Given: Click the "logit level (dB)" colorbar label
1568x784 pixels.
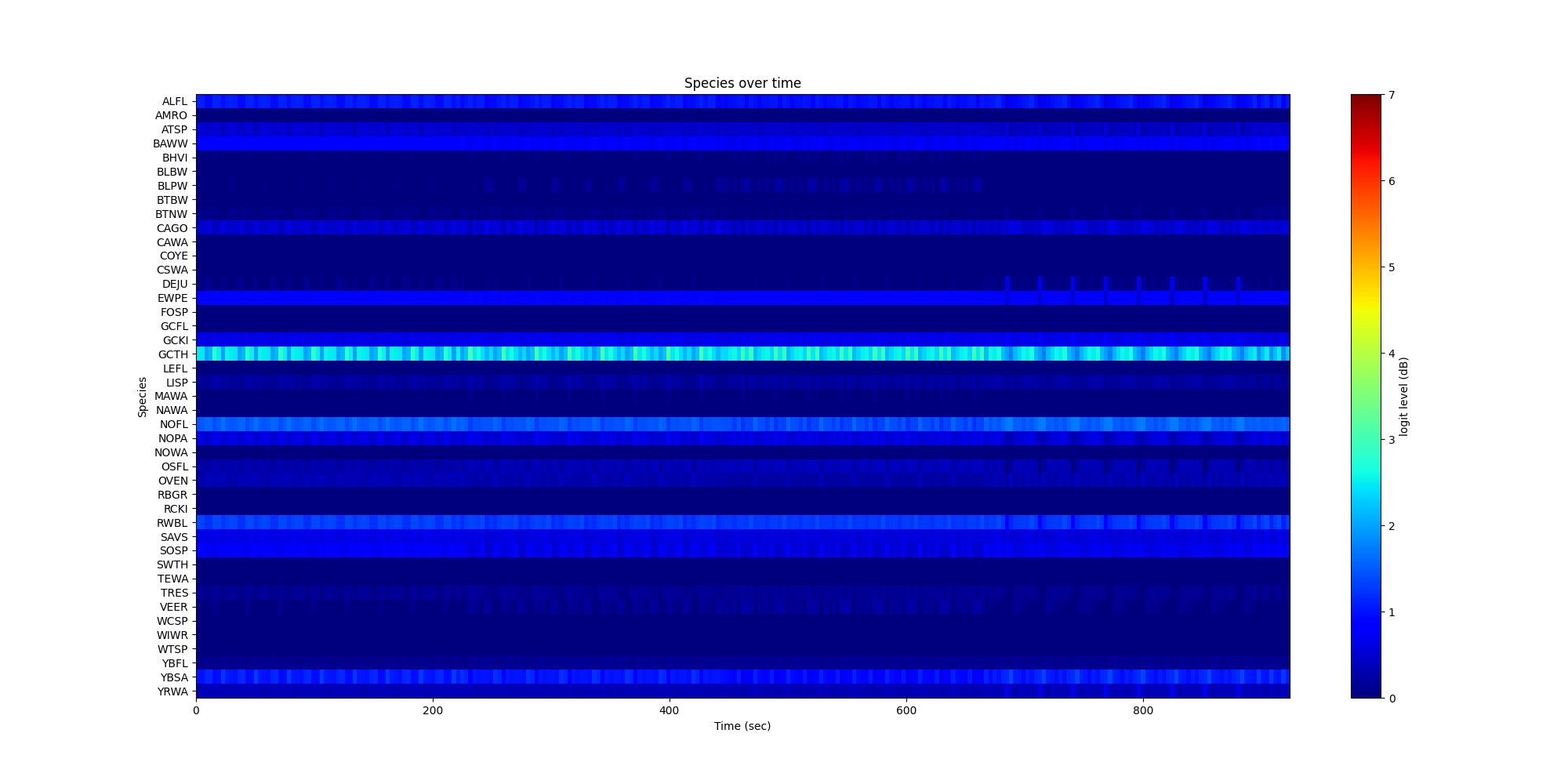Looking at the screenshot, I should [x=1404, y=397].
